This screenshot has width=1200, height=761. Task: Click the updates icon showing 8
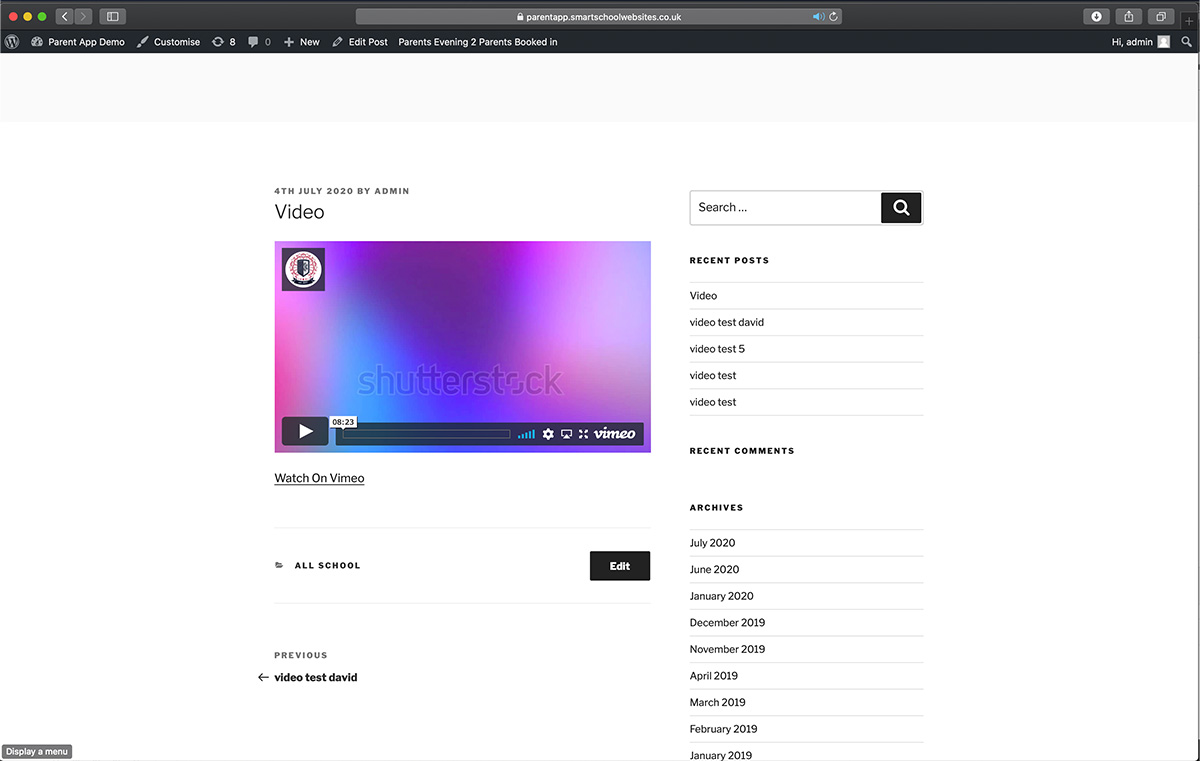pyautogui.click(x=224, y=42)
